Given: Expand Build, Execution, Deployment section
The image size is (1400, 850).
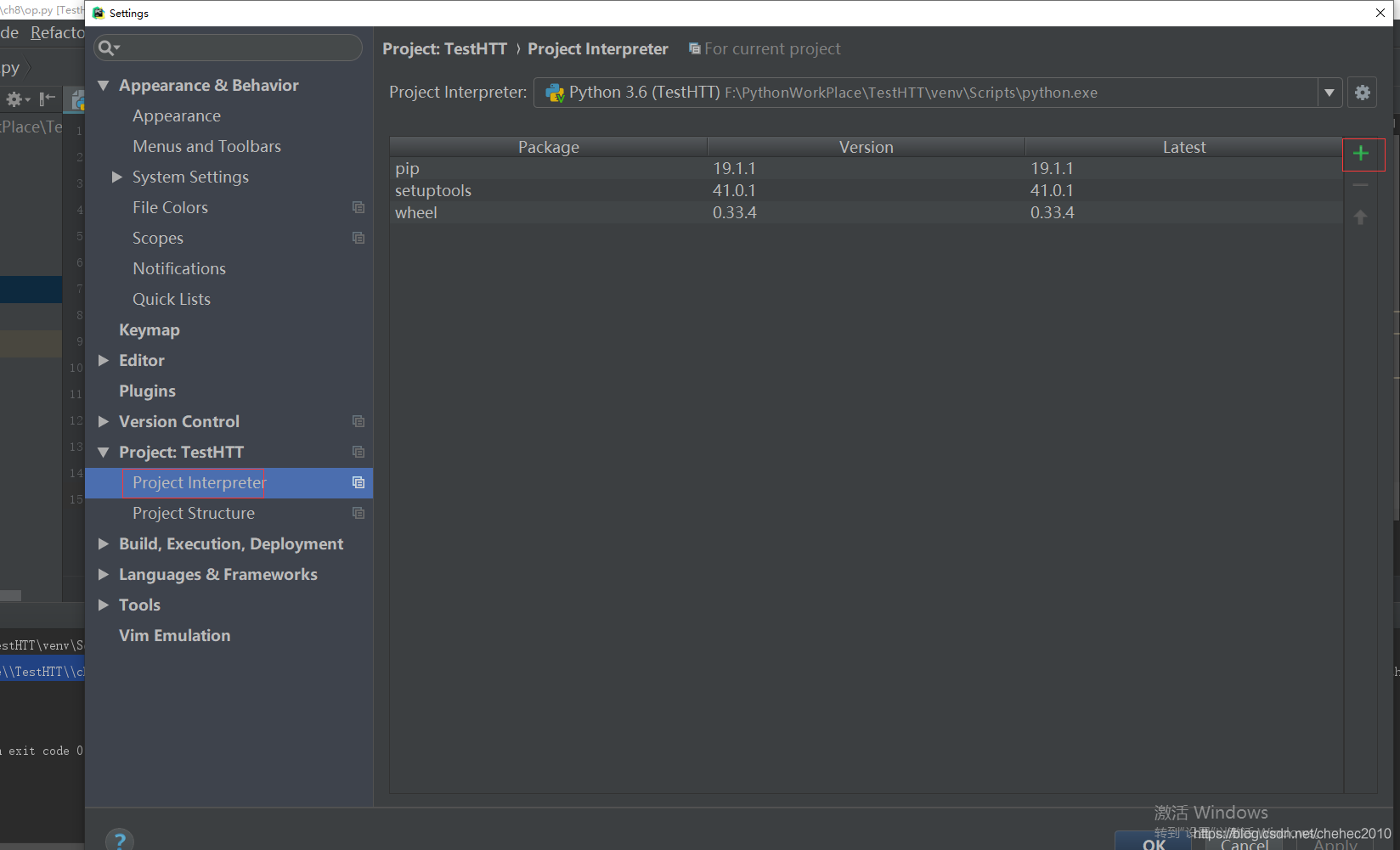Looking at the screenshot, I should (x=104, y=543).
